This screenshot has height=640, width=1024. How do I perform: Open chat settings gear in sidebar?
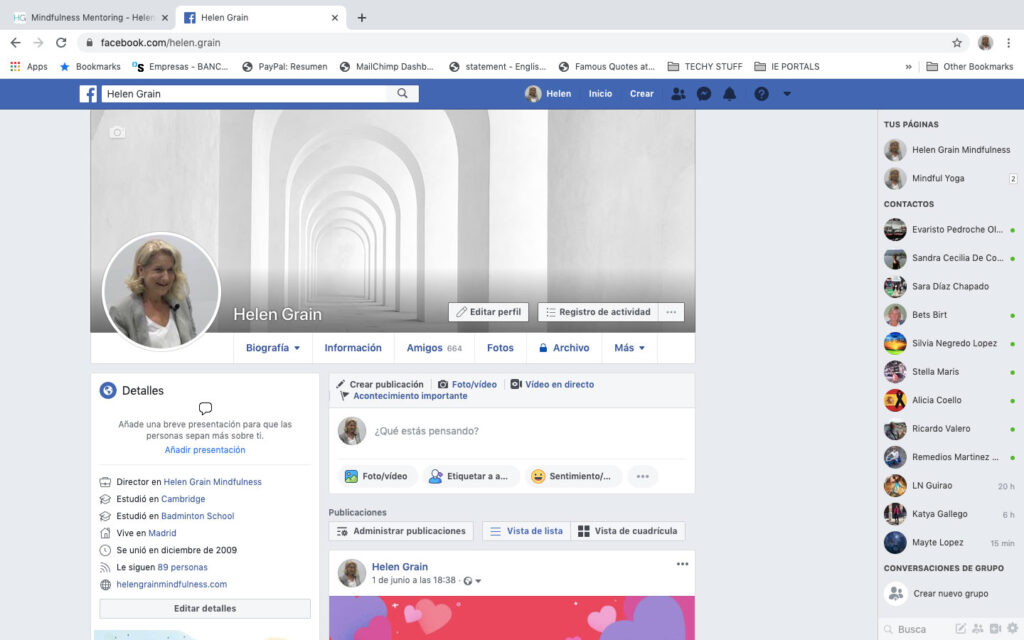tap(1012, 629)
